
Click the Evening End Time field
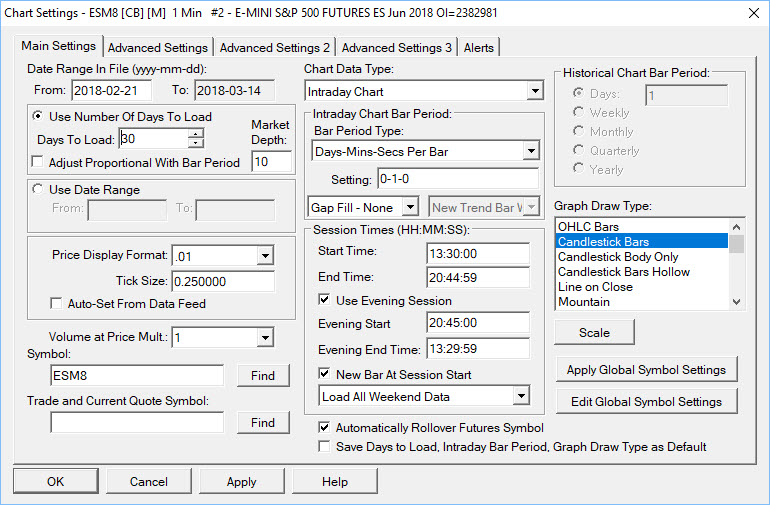coord(478,349)
